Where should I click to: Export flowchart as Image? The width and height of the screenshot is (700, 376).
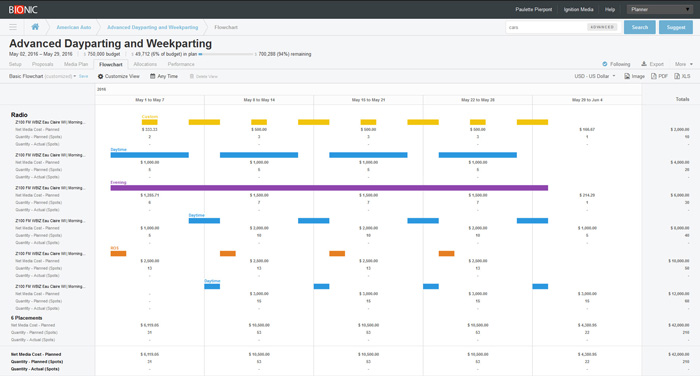point(634,76)
